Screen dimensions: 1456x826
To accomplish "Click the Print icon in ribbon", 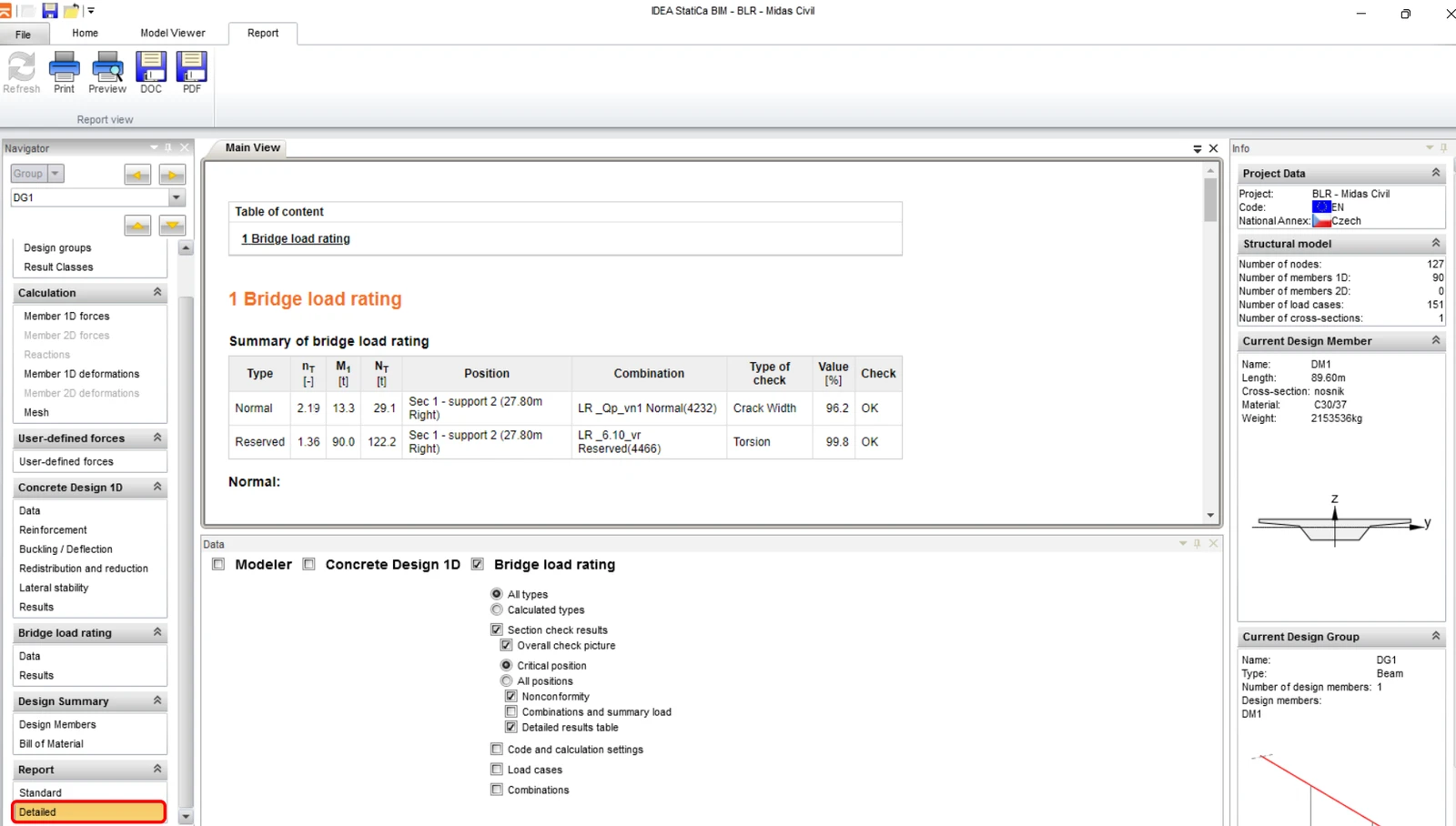I will click(64, 73).
